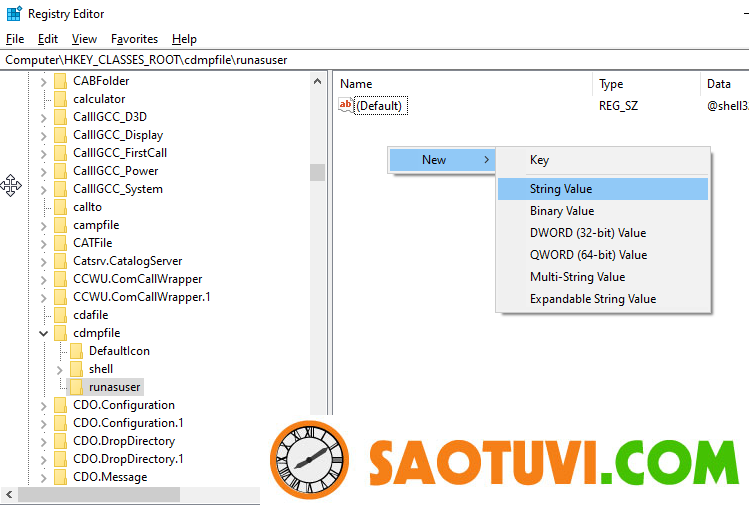The image size is (749, 505).
Task: Select the CATFile key
Action: tap(93, 243)
